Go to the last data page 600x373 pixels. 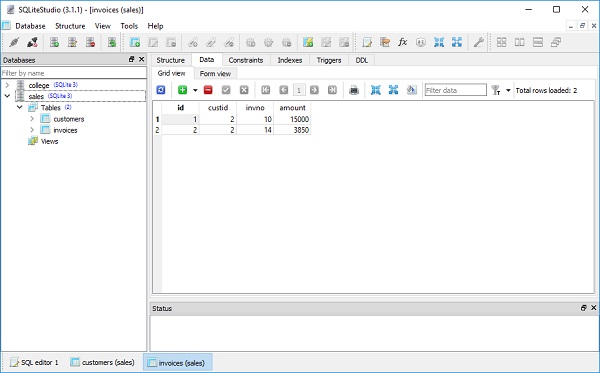pos(332,90)
